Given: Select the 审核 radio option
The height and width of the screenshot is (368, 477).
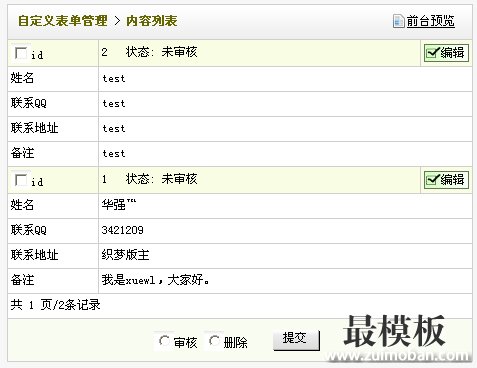Looking at the screenshot, I should [x=164, y=341].
